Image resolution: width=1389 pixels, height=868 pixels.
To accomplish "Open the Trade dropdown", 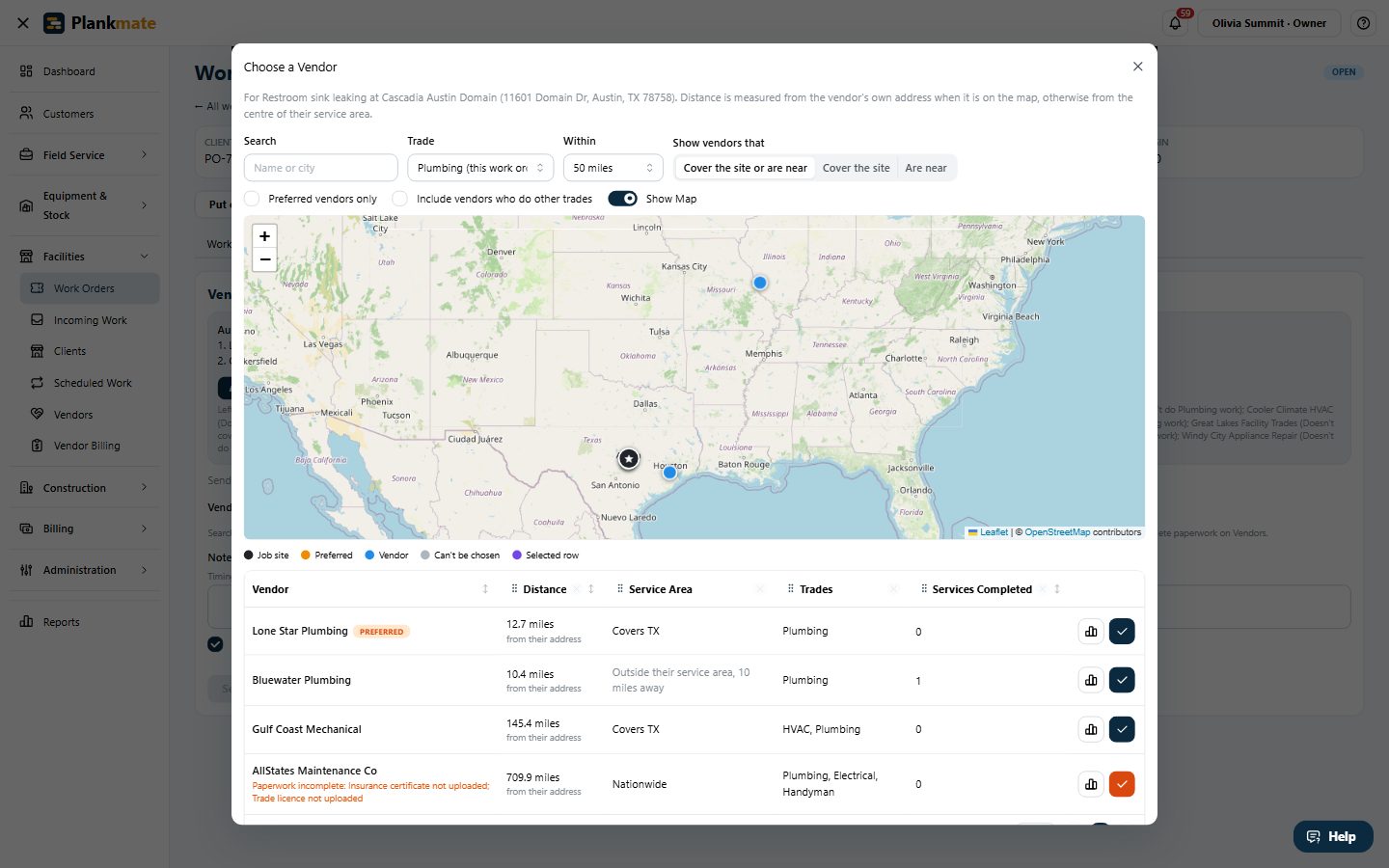I will 480,168.
